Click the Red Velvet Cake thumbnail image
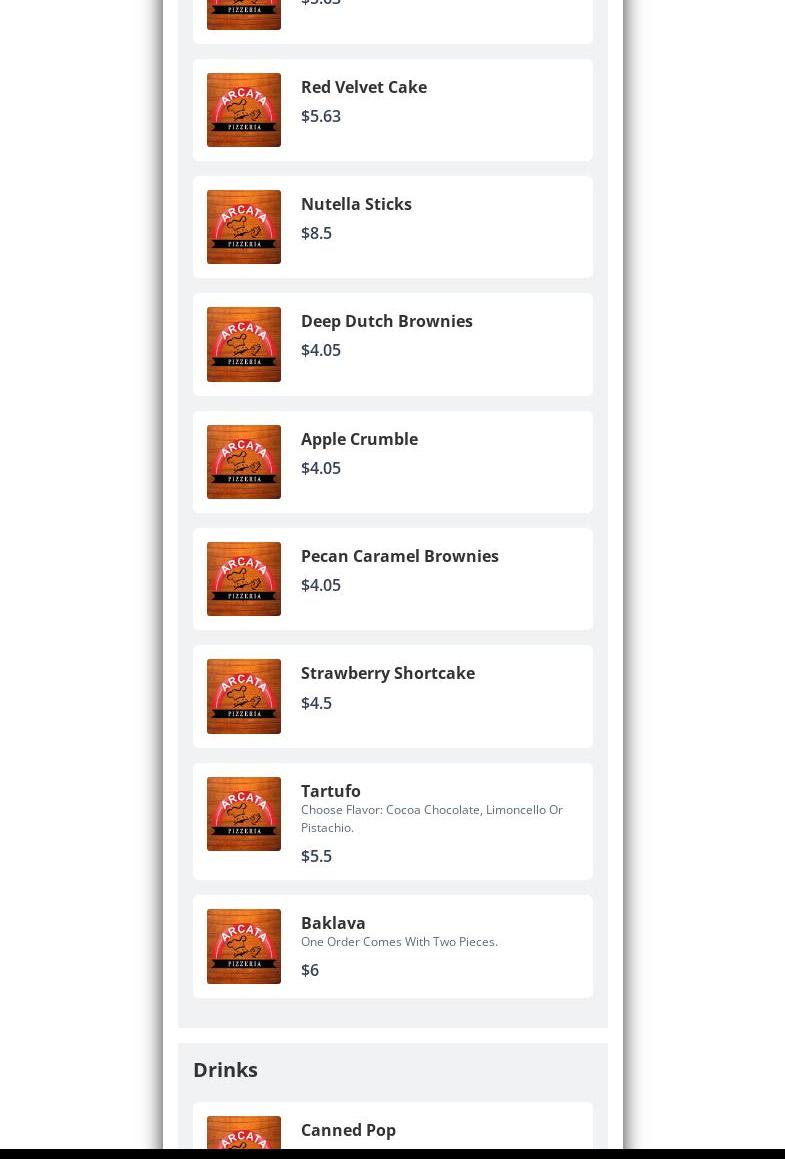785x1159 pixels. 244,109
